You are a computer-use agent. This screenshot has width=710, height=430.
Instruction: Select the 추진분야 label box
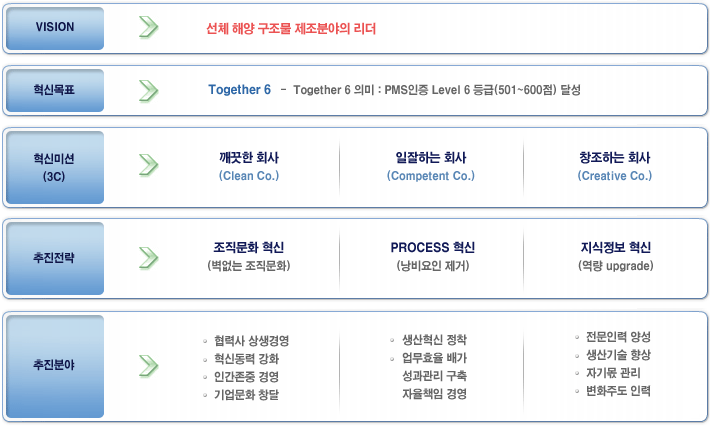pos(55,366)
